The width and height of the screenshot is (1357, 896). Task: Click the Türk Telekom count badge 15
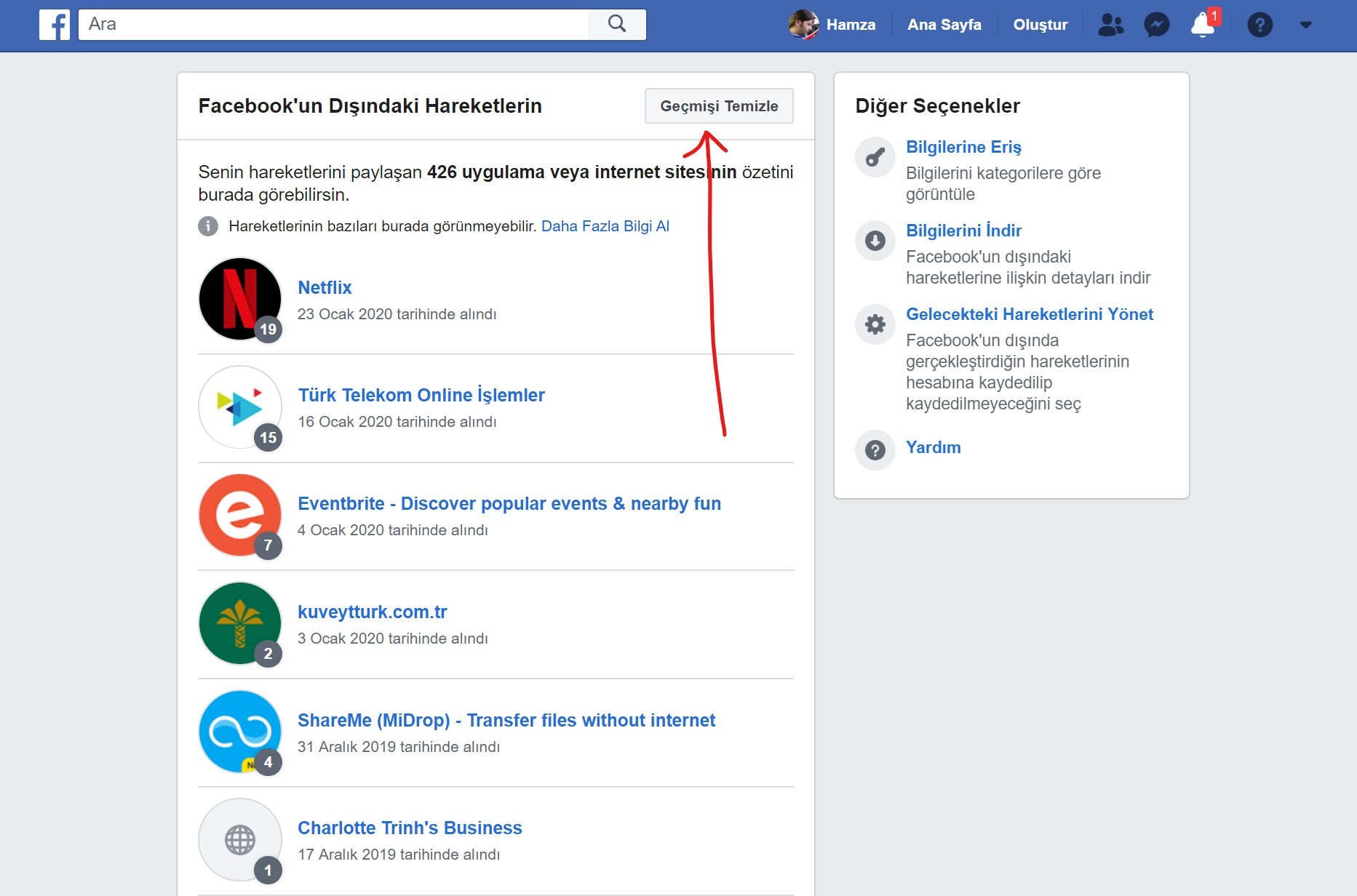(x=268, y=437)
